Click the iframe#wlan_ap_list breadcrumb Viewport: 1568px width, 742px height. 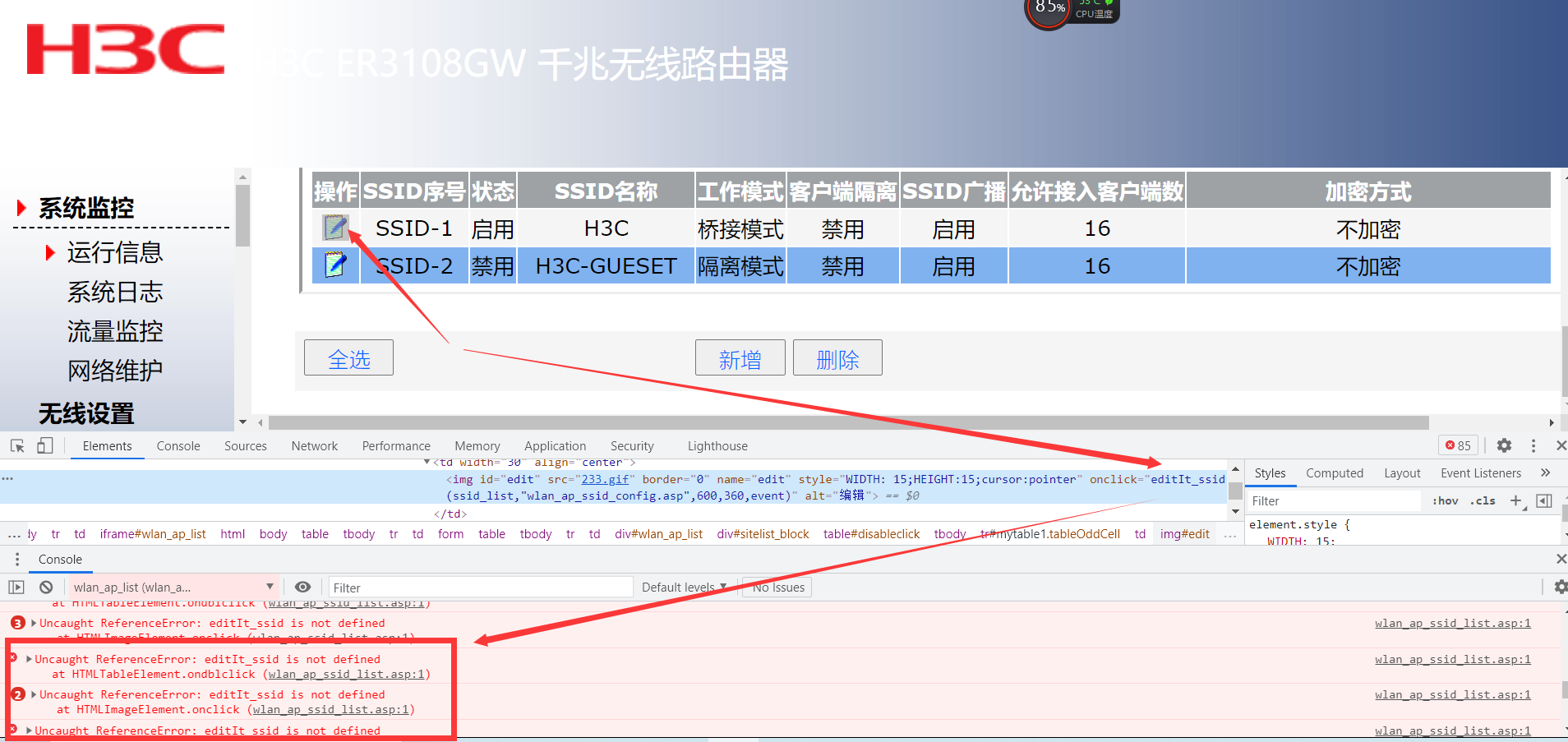pyautogui.click(x=153, y=533)
